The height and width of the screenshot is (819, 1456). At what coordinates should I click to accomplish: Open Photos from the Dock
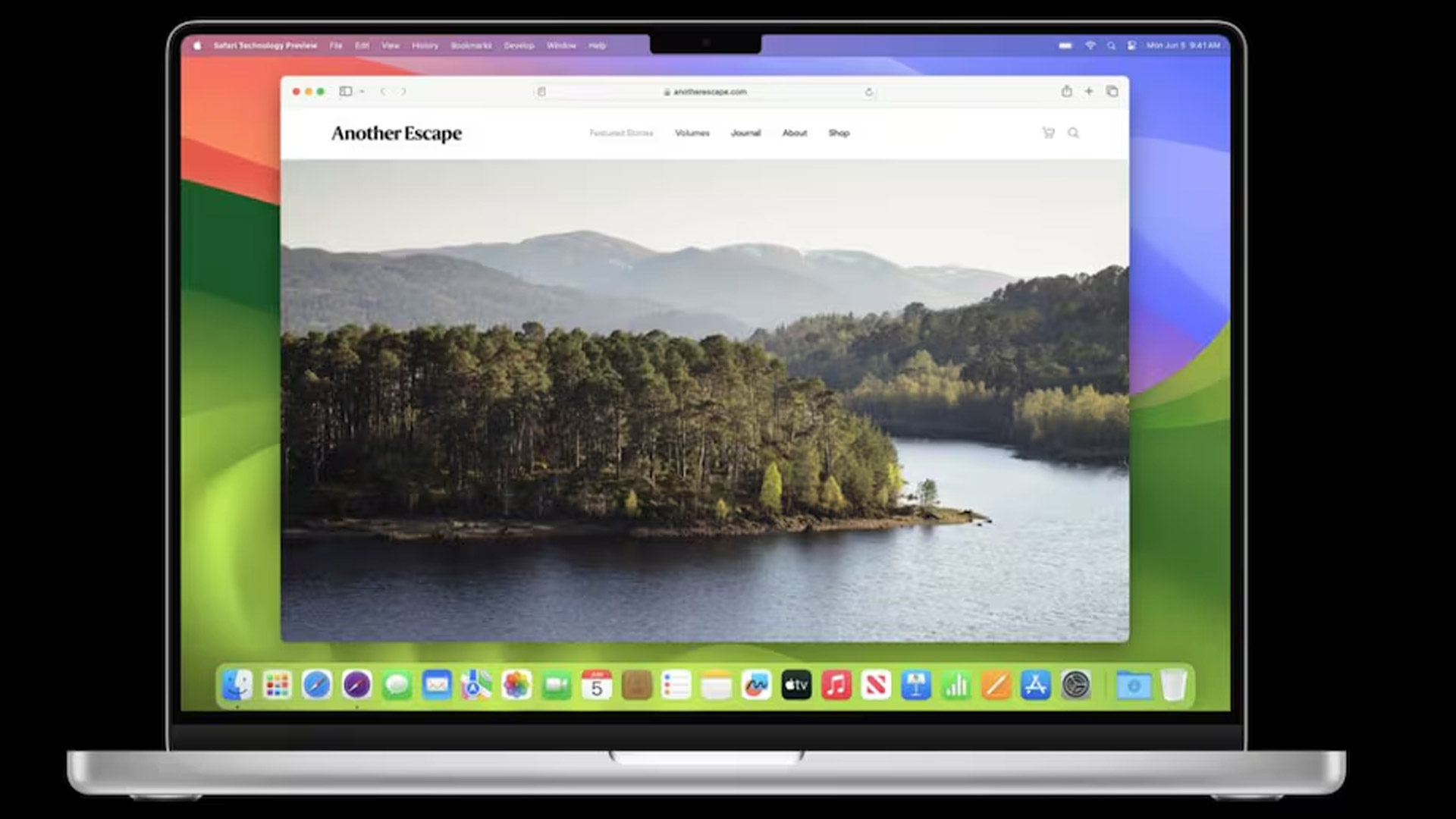tap(516, 685)
